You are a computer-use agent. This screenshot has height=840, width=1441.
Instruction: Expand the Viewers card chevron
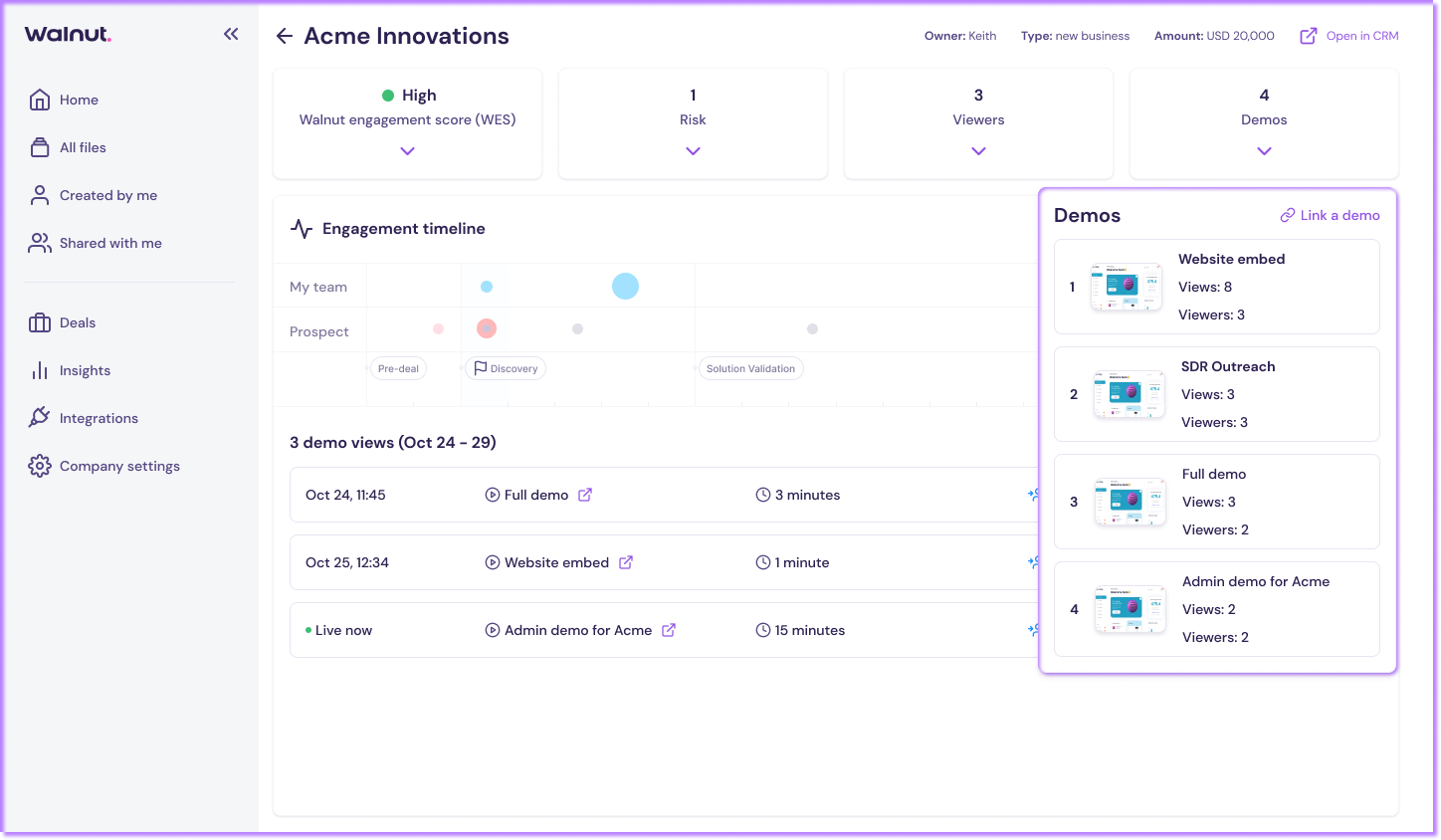pyautogui.click(x=978, y=151)
